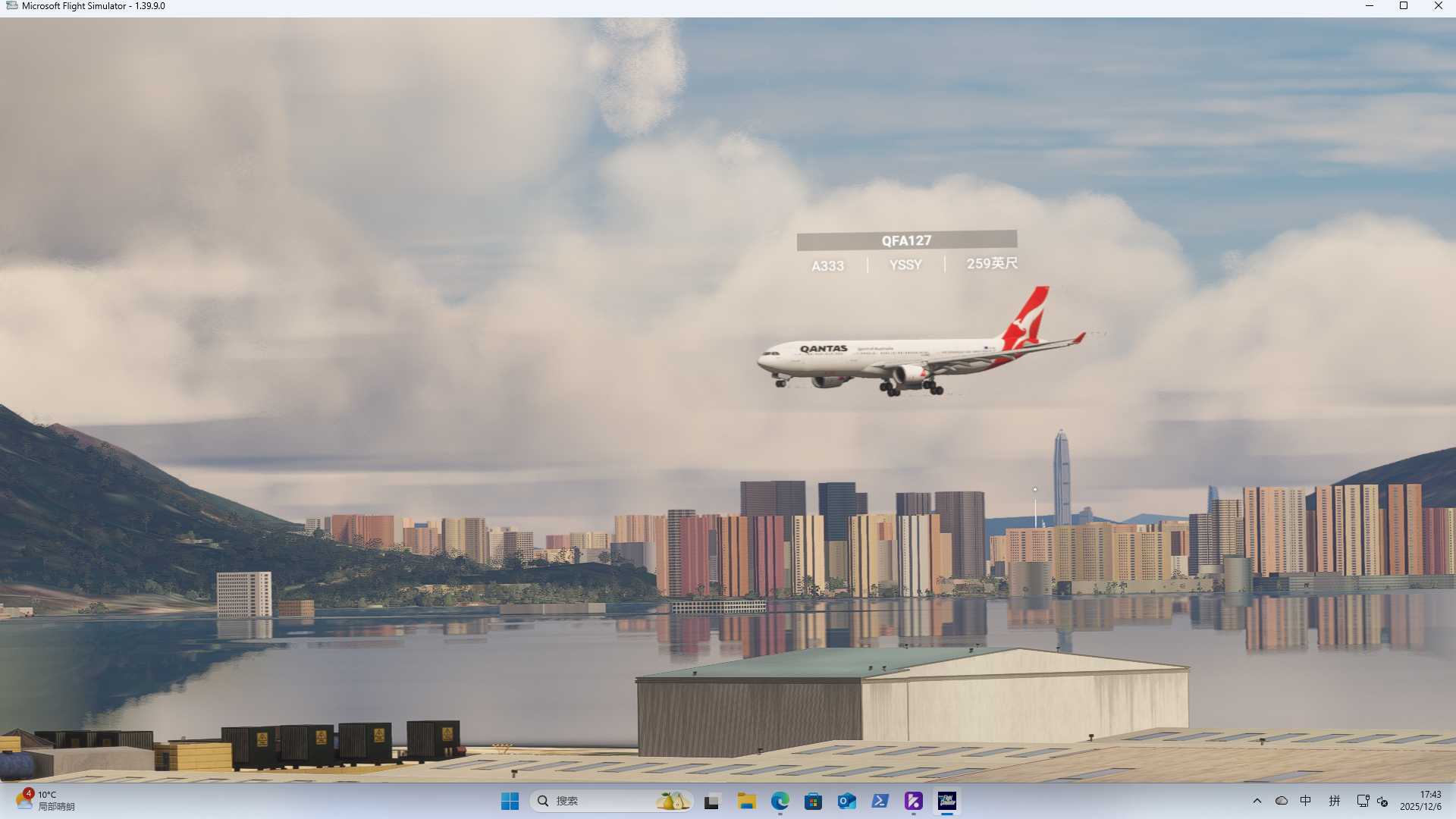Click the muted volume tray icon

click(x=1382, y=802)
